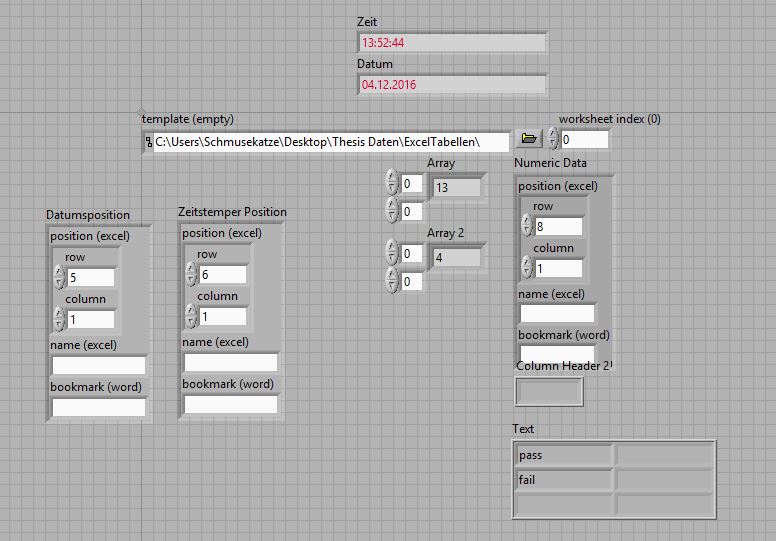Screen dimensions: 776x541
Task: Click the 'pass' cell in Text table
Action: [563, 455]
